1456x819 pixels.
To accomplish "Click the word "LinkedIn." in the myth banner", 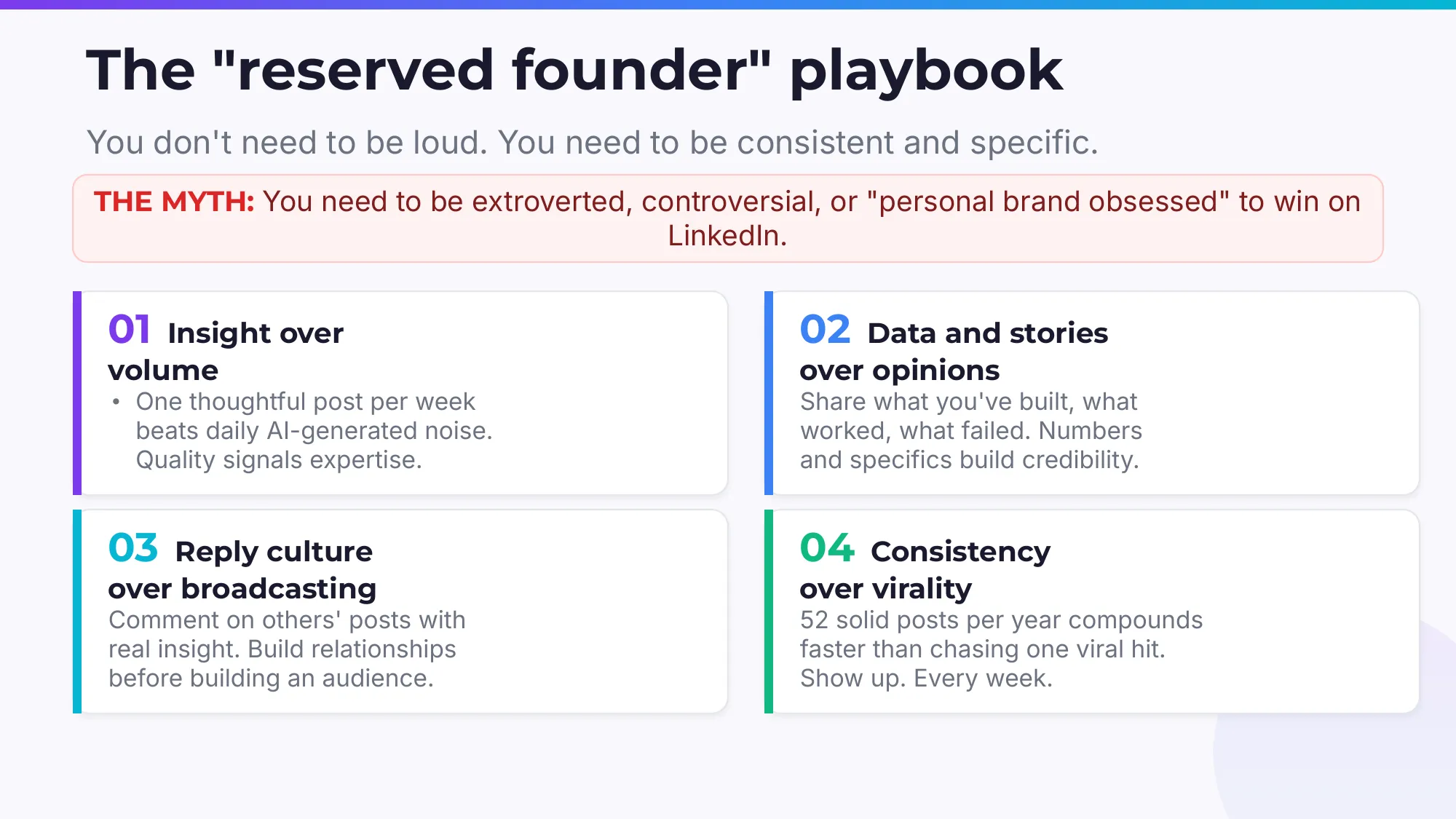I will 727,236.
